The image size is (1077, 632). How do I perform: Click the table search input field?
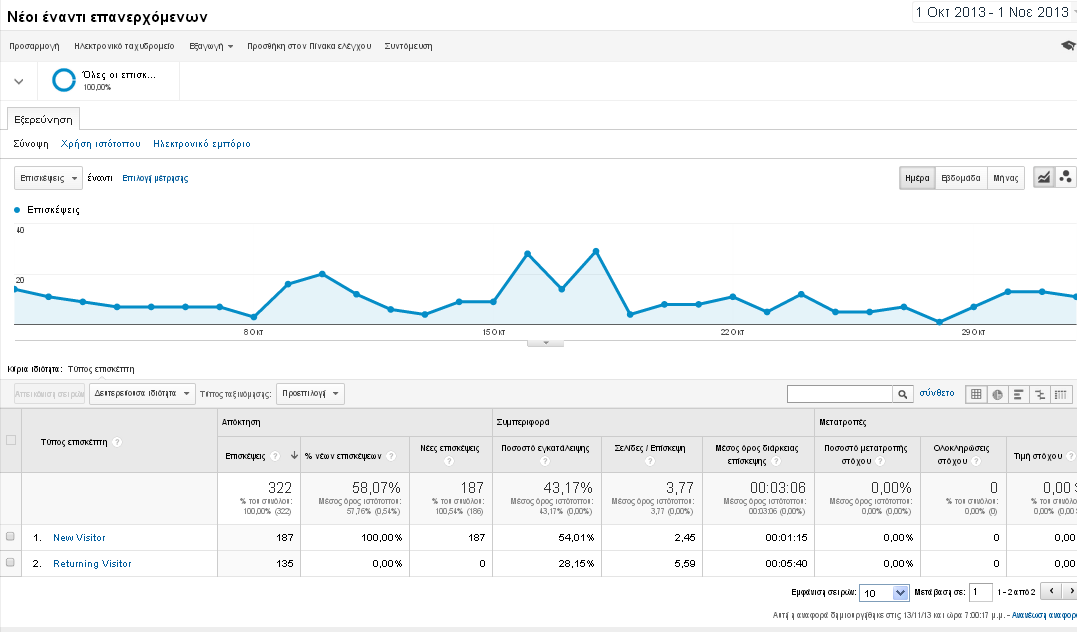coord(839,394)
